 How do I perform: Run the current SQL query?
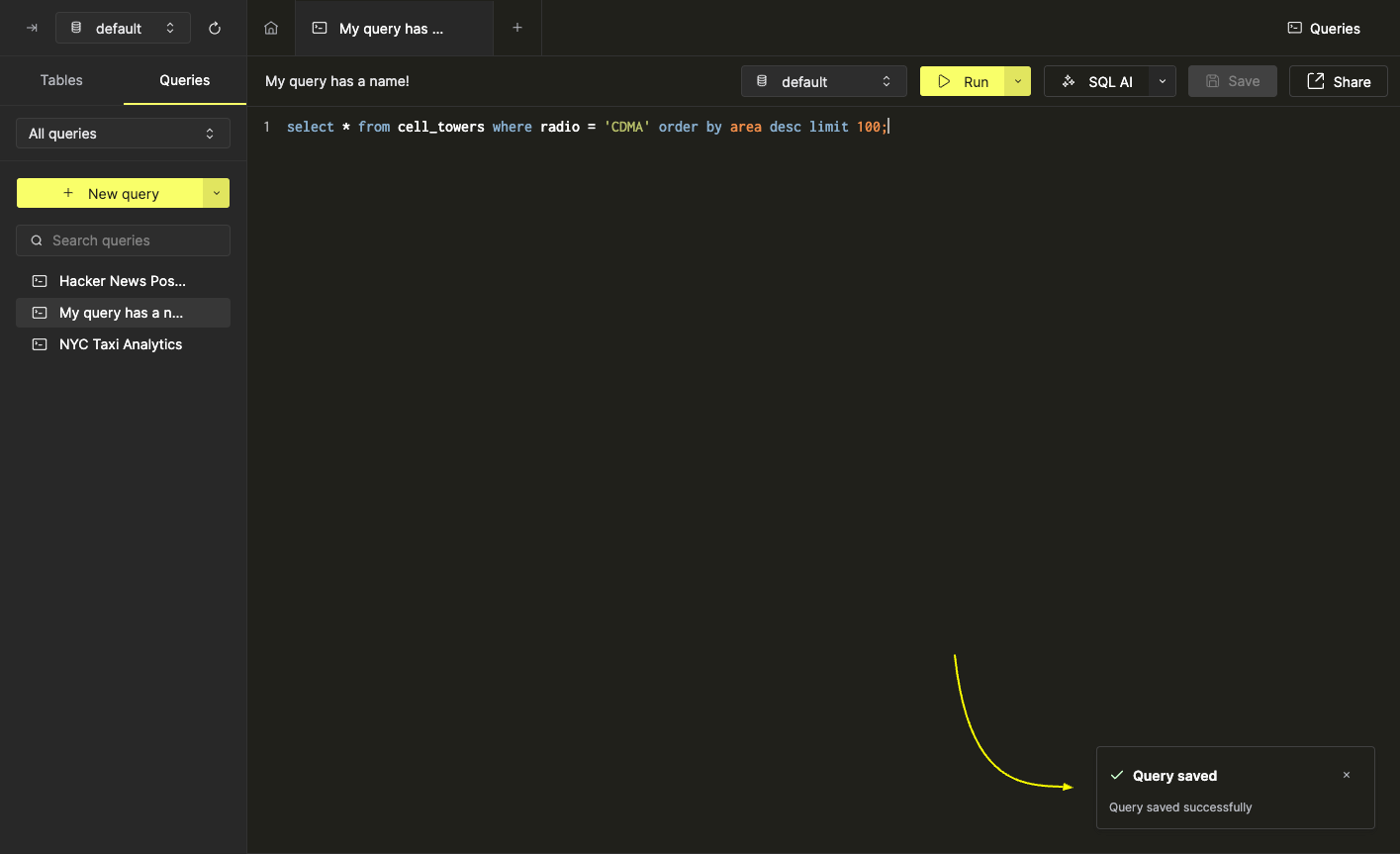tap(965, 81)
